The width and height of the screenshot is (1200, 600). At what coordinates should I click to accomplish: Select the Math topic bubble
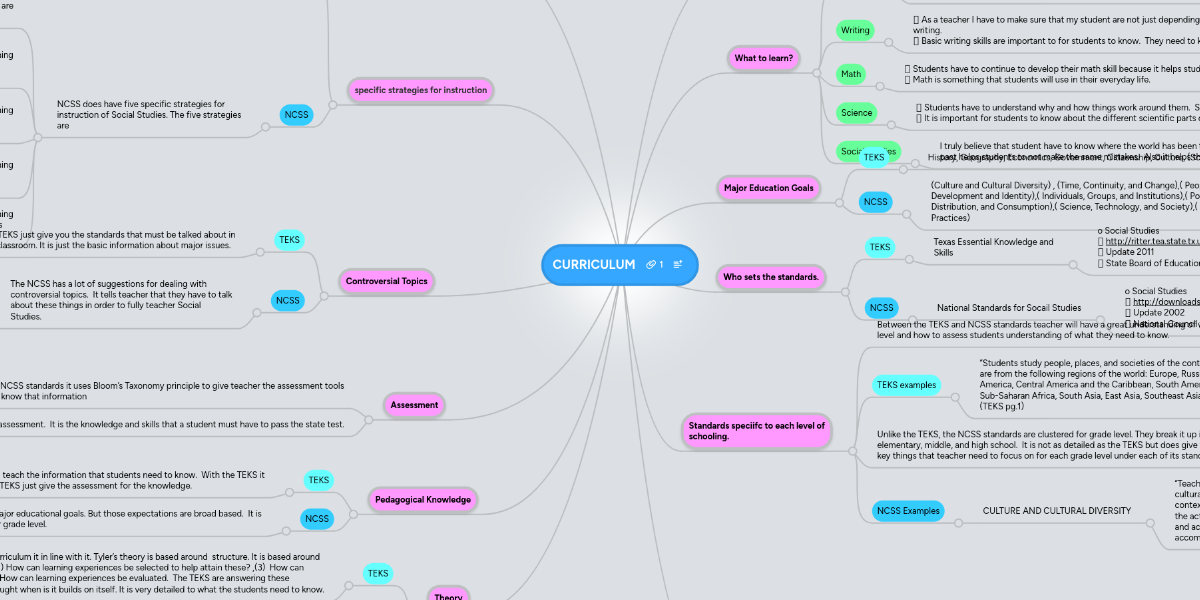[852, 73]
